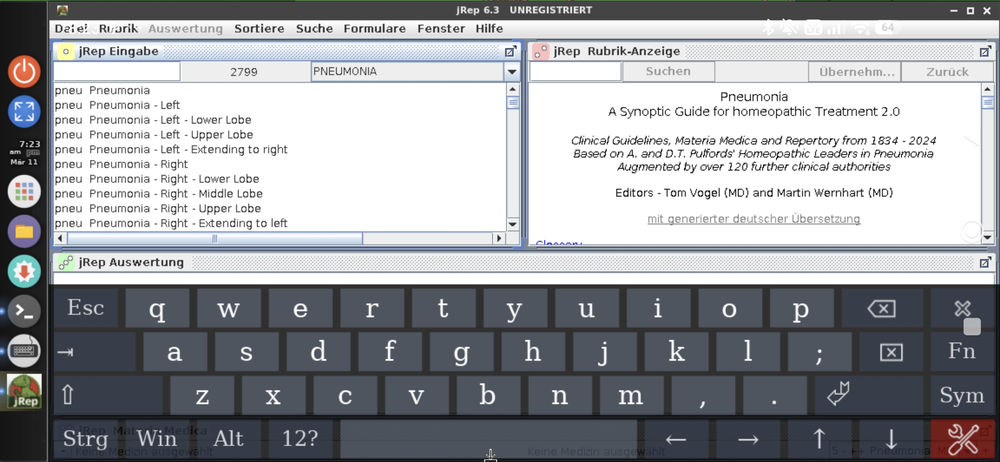The height and width of the screenshot is (462, 1000).
Task: Maximize the jRep Eingabe panel
Action: [510, 51]
